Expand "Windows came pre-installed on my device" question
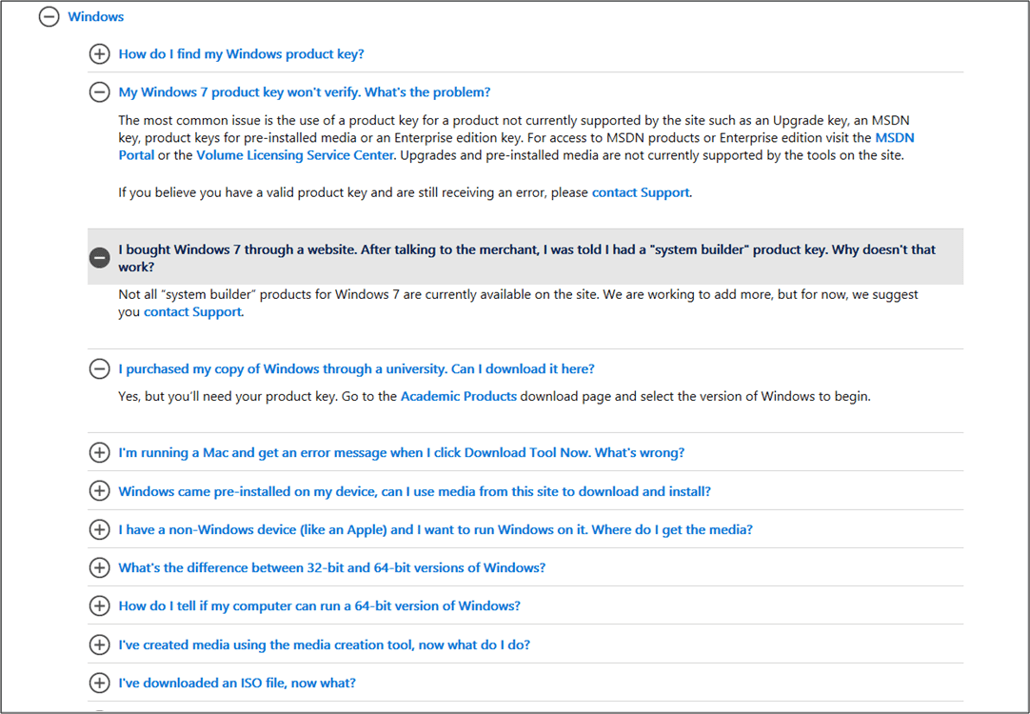Screen dimensions: 1030x714 pos(99,491)
